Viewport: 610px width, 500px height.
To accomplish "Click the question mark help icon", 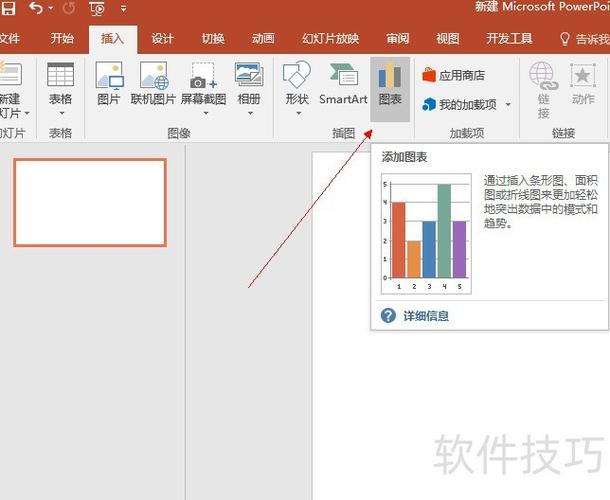I will [x=388, y=316].
